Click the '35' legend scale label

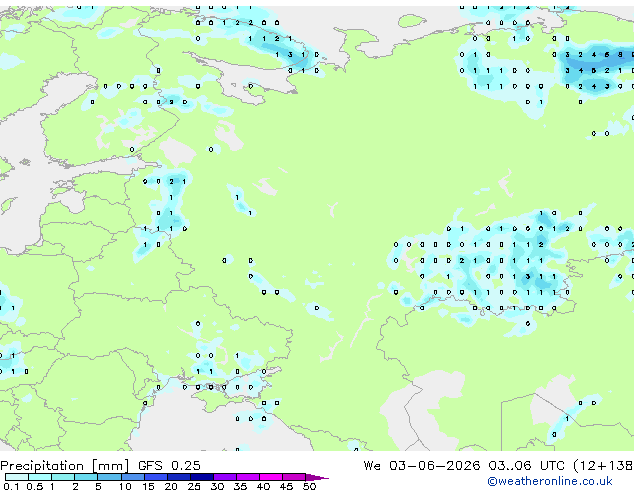pos(240,486)
